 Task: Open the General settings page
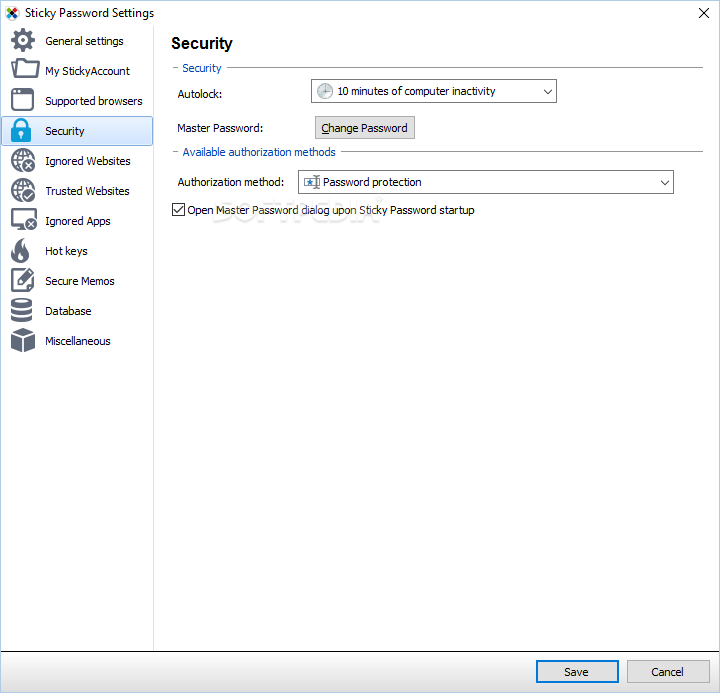(77, 41)
